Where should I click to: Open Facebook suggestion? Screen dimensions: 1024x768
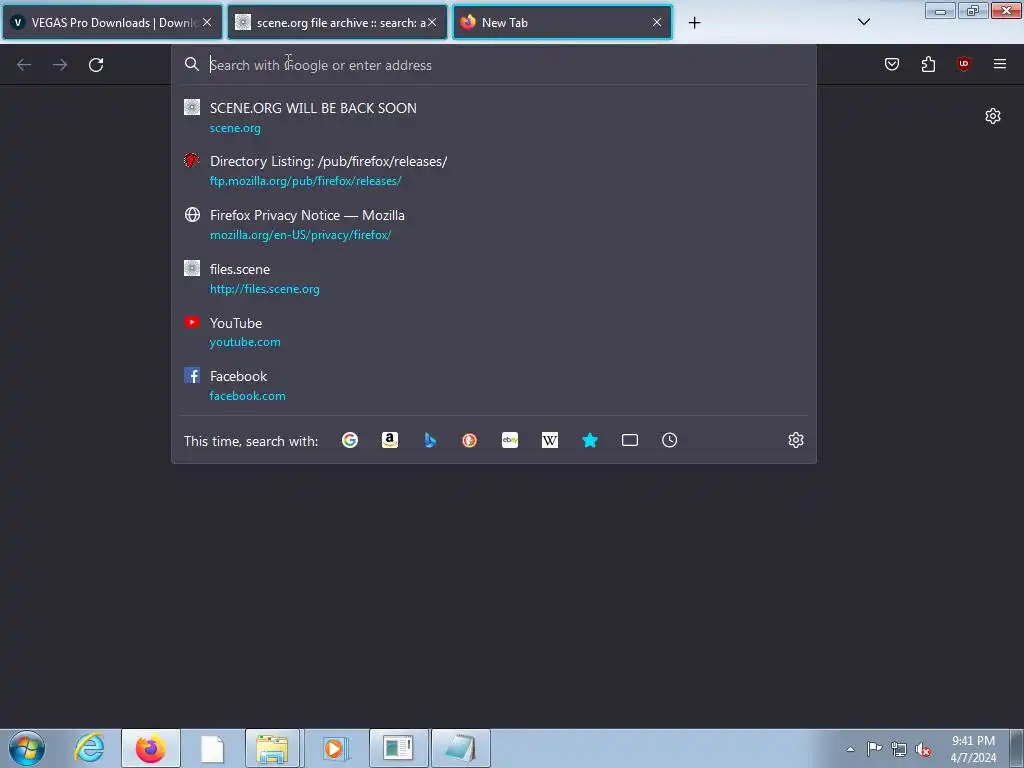(x=494, y=385)
